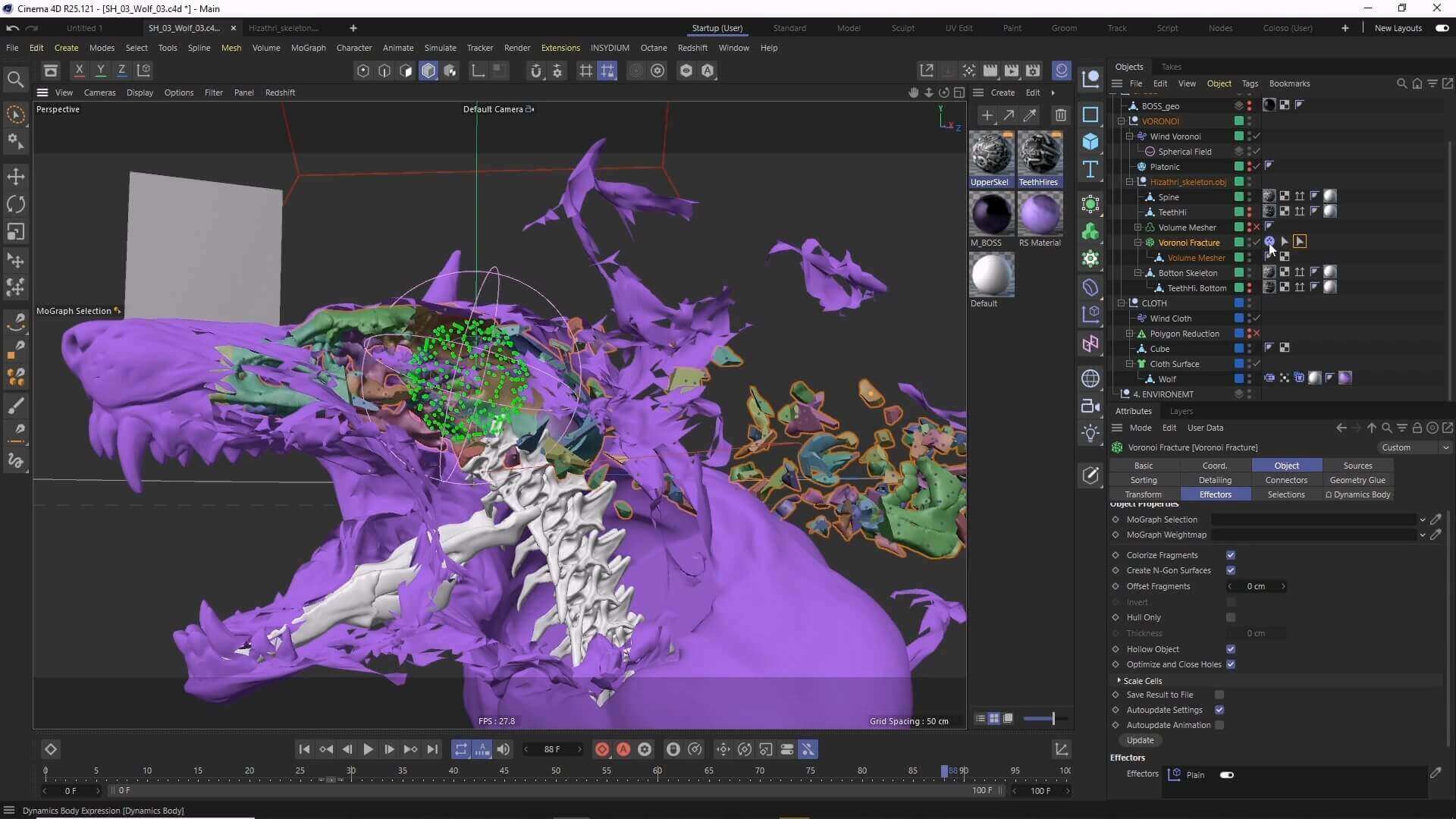Click the Record Active Objects button
The image size is (1456, 819).
tap(602, 749)
